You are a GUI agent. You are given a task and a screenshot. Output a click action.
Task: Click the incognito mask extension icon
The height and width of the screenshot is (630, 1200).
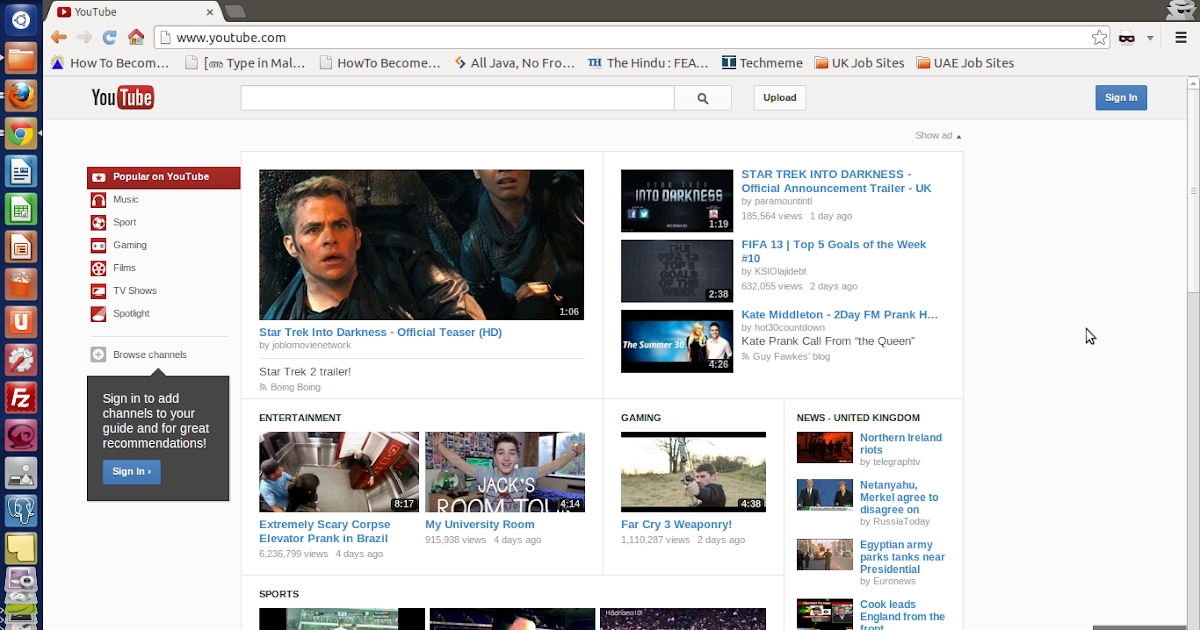(x=1127, y=38)
